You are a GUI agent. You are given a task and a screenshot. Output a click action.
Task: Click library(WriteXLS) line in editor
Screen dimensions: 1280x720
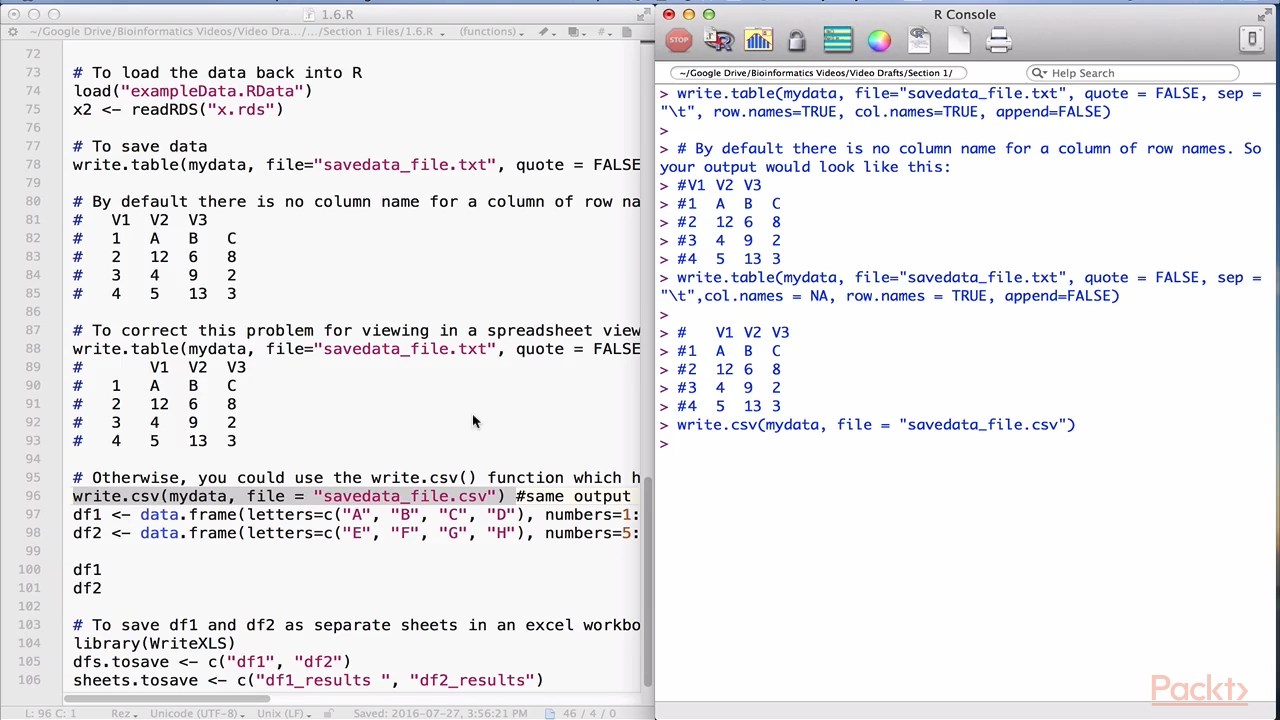pos(154,643)
